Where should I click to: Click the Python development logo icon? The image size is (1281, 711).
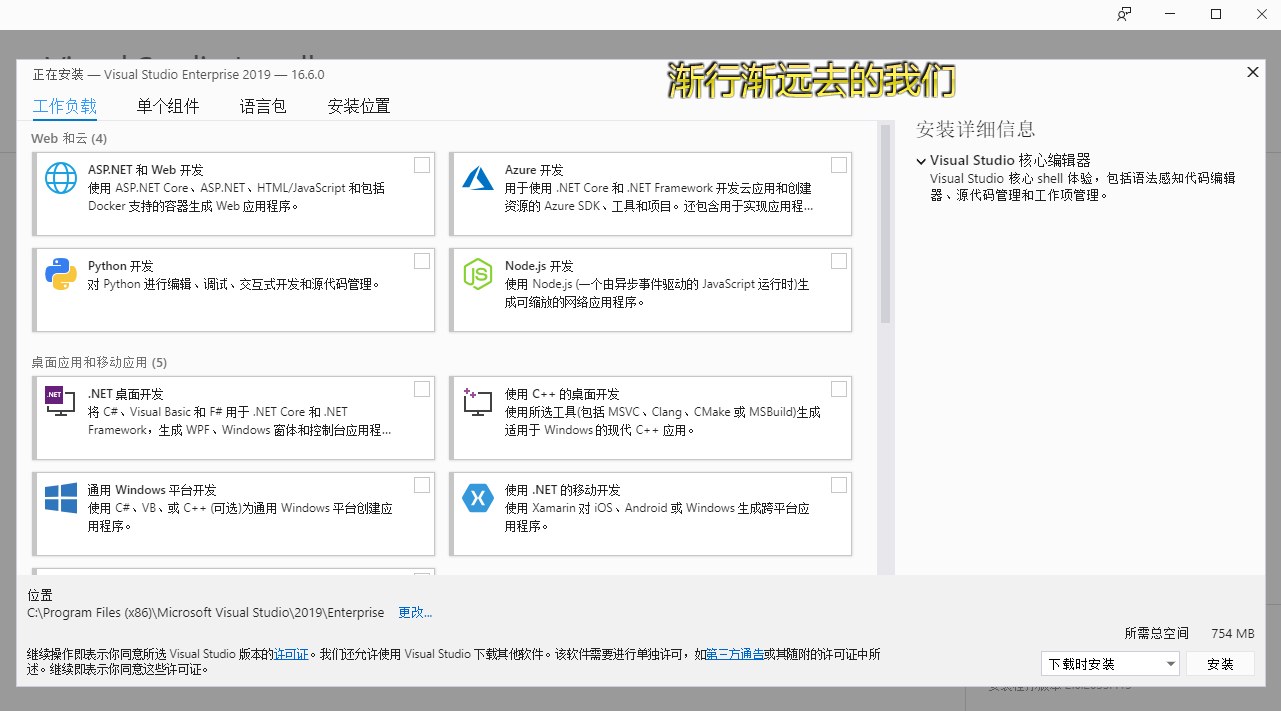click(x=61, y=274)
